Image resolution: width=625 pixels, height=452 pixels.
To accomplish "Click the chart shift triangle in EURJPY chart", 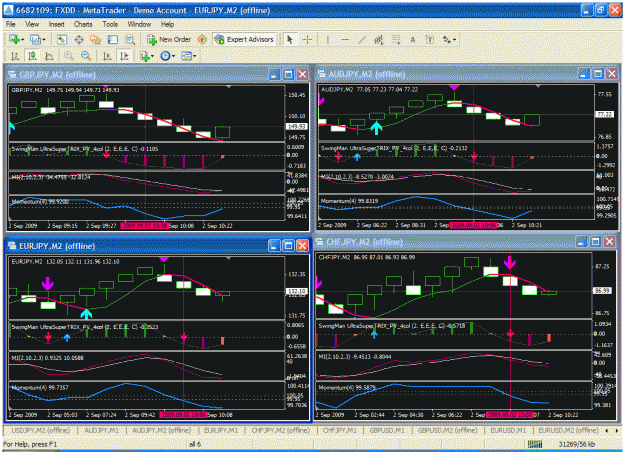I will [228, 258].
